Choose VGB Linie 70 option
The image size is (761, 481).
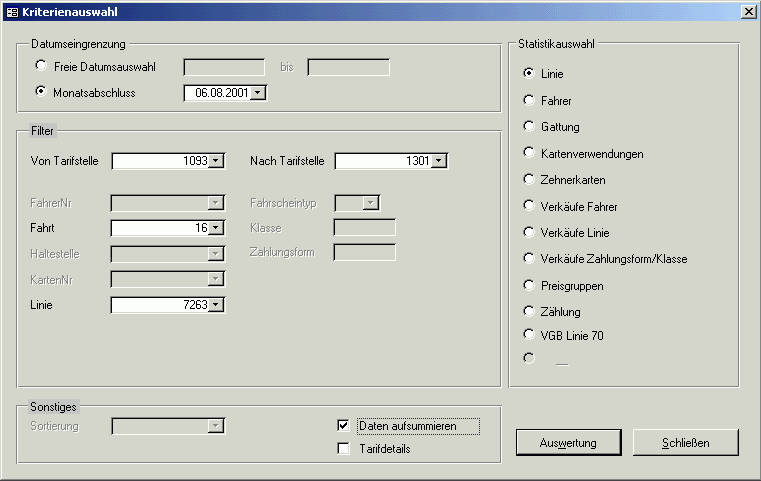tap(529, 334)
